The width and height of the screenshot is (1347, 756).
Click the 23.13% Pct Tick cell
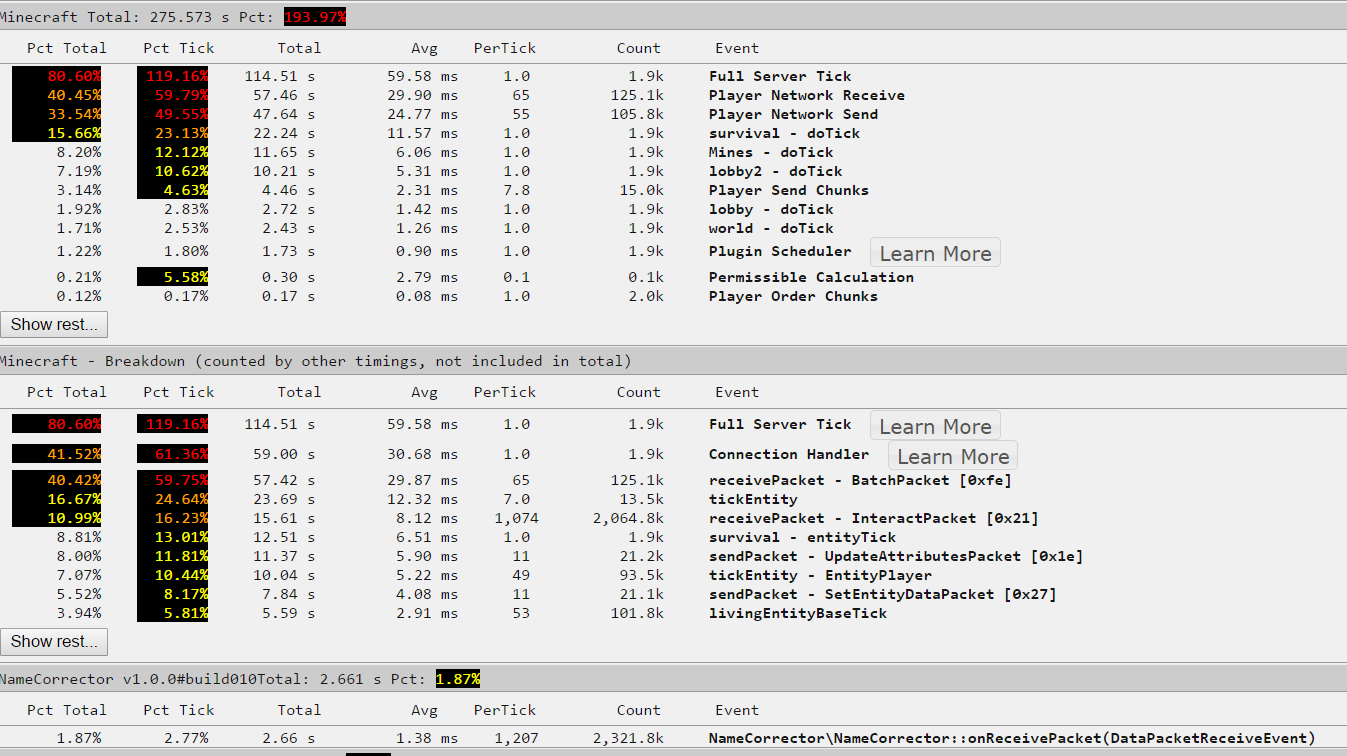(173, 133)
